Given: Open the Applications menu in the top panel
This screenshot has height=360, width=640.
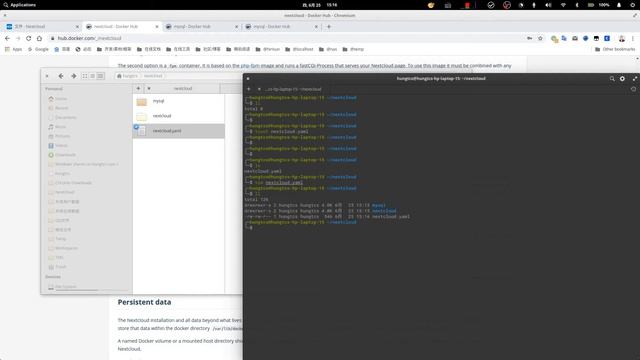Looking at the screenshot, I should [x=19, y=5].
